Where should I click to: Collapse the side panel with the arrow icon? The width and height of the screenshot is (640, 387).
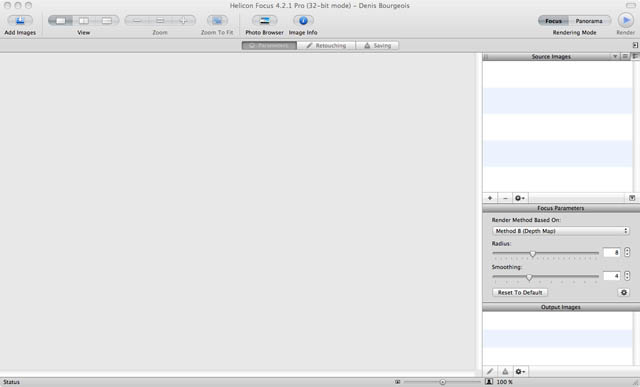pos(635,45)
